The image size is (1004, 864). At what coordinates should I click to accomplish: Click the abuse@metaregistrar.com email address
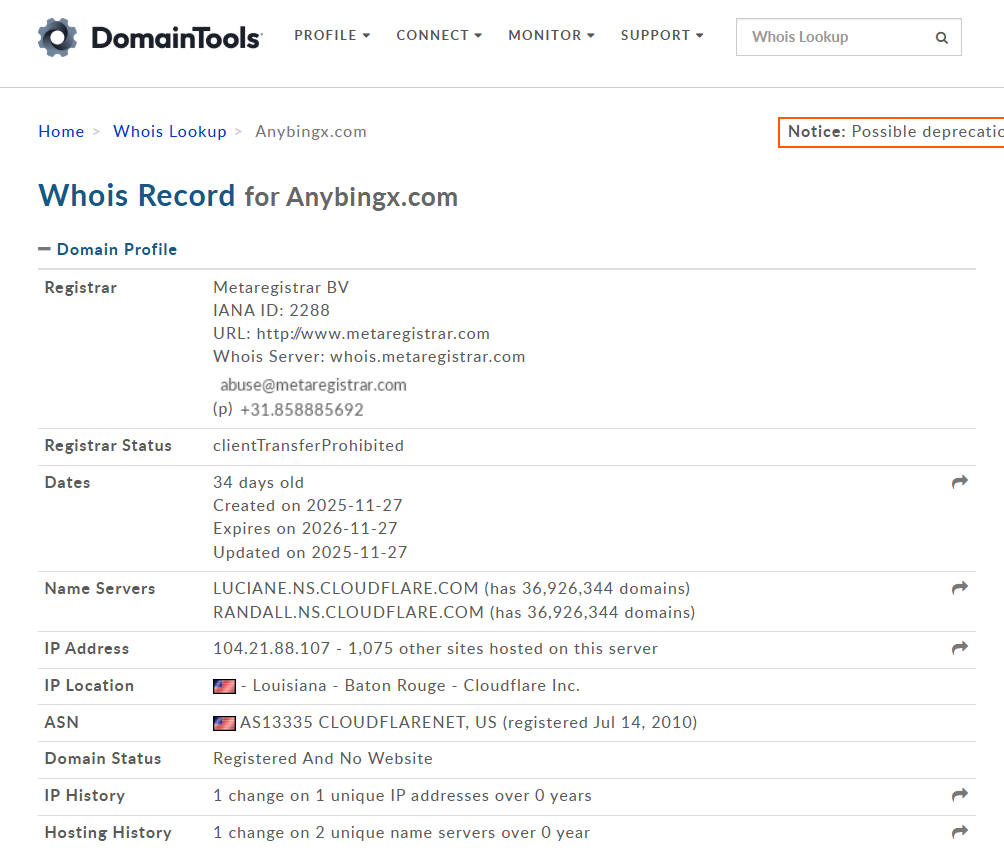313,385
